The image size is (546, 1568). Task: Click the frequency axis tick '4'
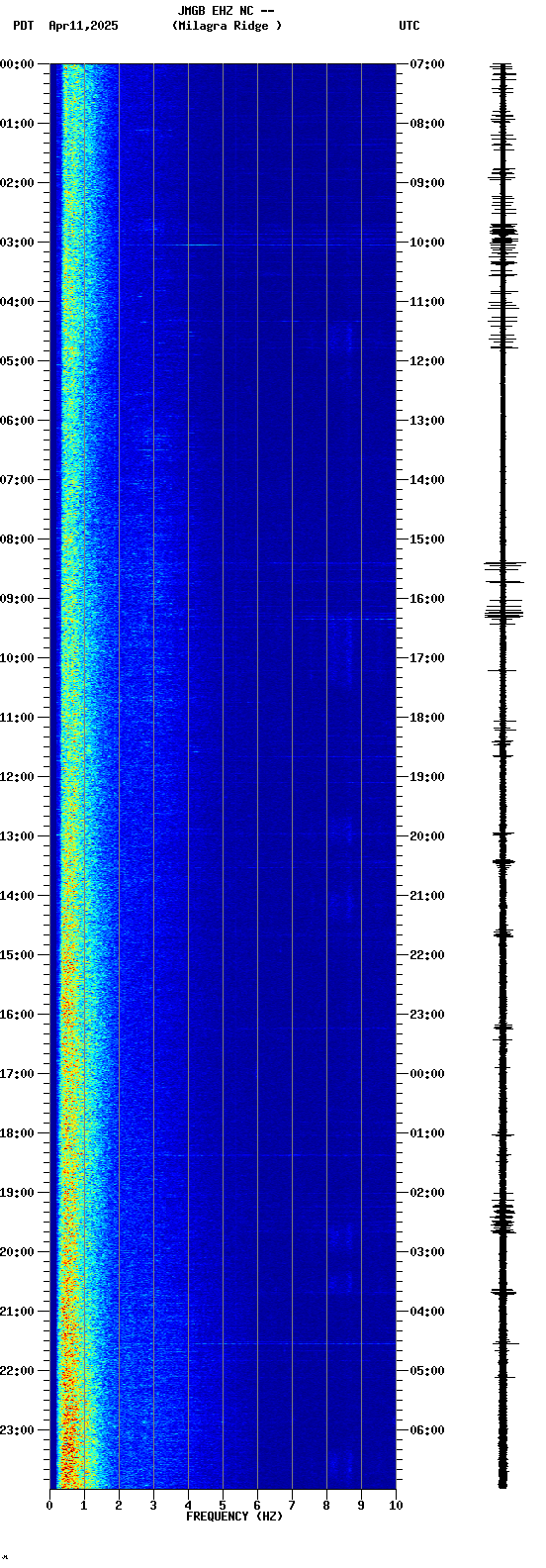pyautogui.click(x=188, y=1506)
